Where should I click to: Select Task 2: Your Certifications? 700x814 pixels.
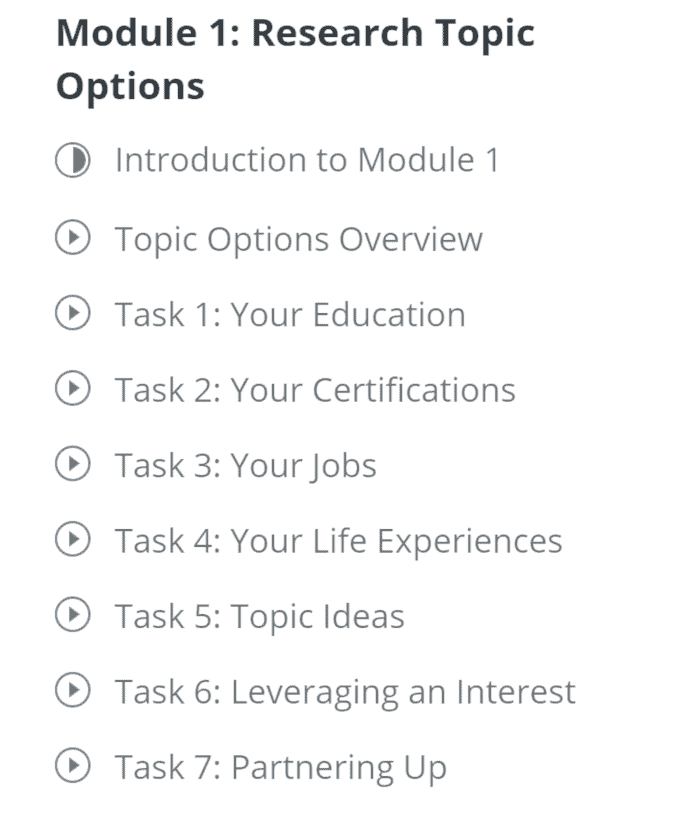pos(315,390)
